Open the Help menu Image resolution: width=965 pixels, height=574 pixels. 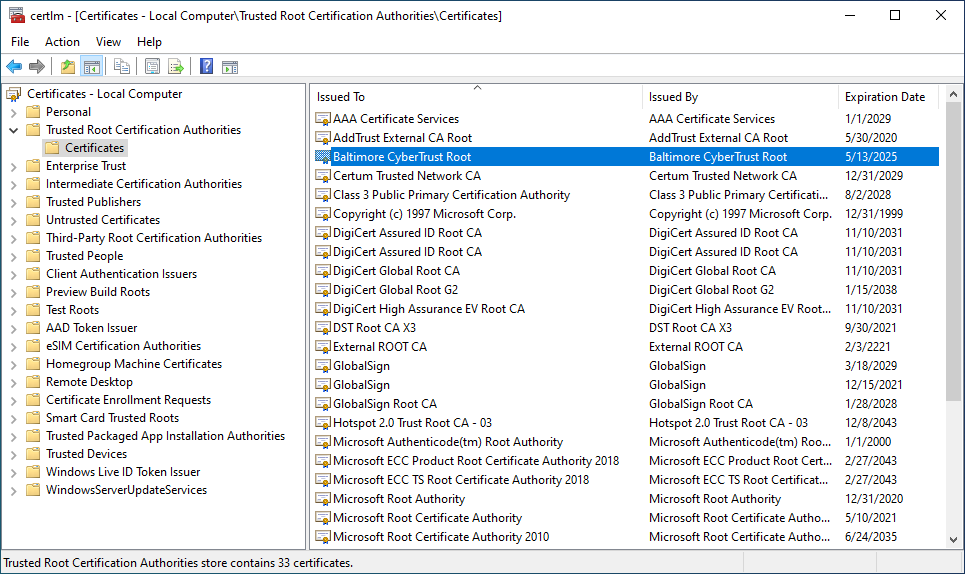point(149,42)
